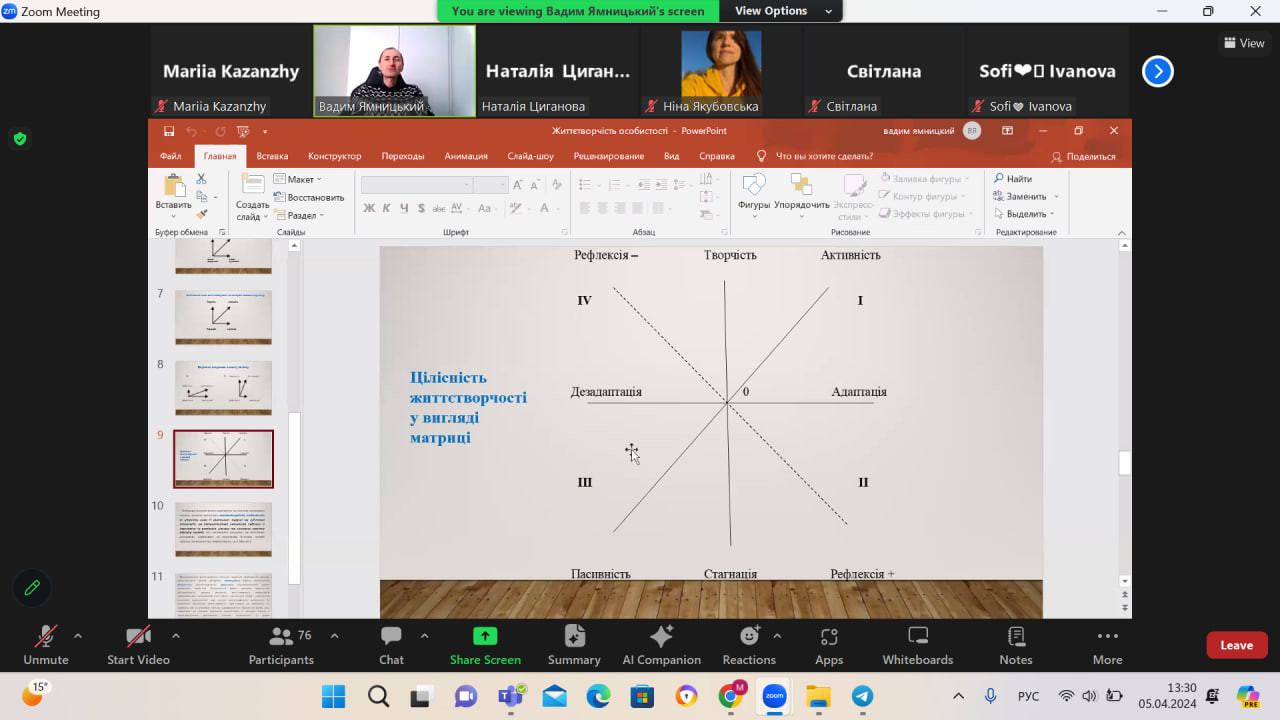Expand the arrow next to Chat
Image resolution: width=1280 pixels, height=720 pixels.
pos(424,635)
